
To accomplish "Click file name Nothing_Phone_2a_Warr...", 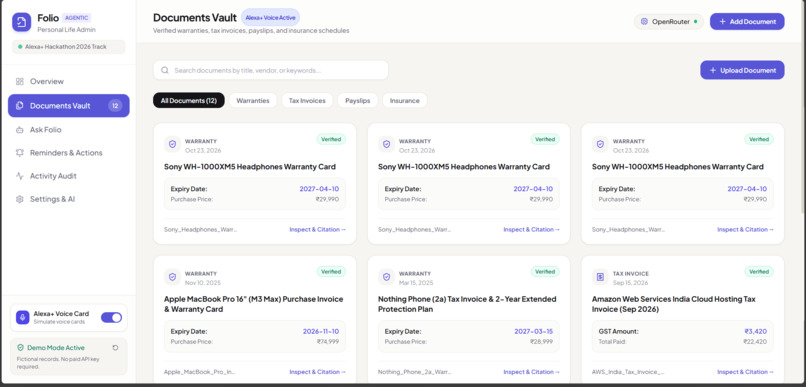I will pos(414,372).
